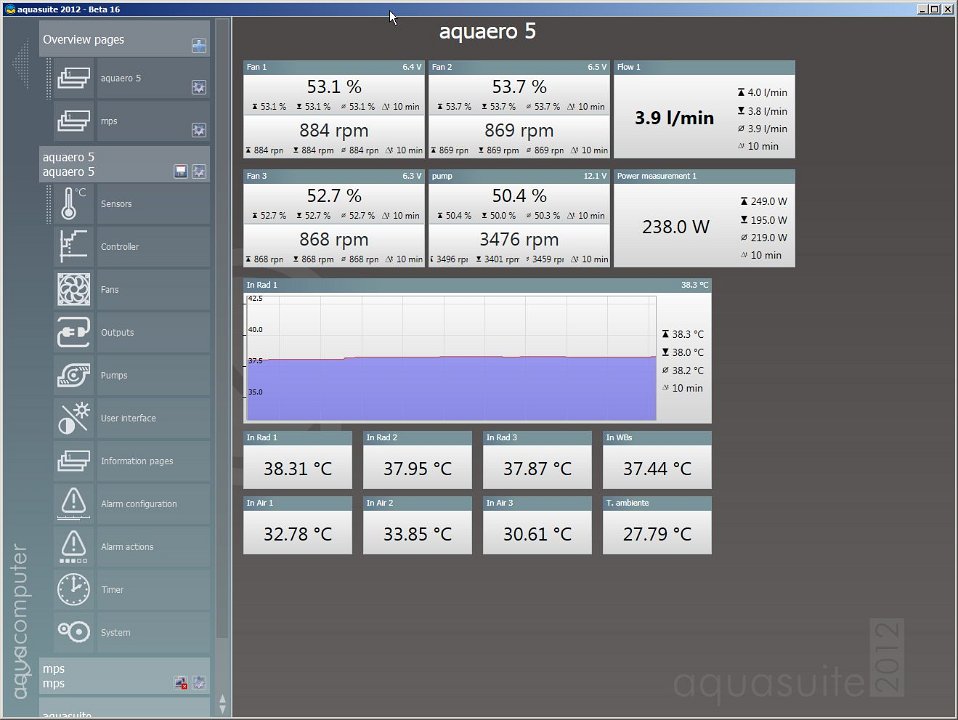Click the In Air 3 tile showing 30.61 °C
958x720 pixels.
(x=537, y=526)
